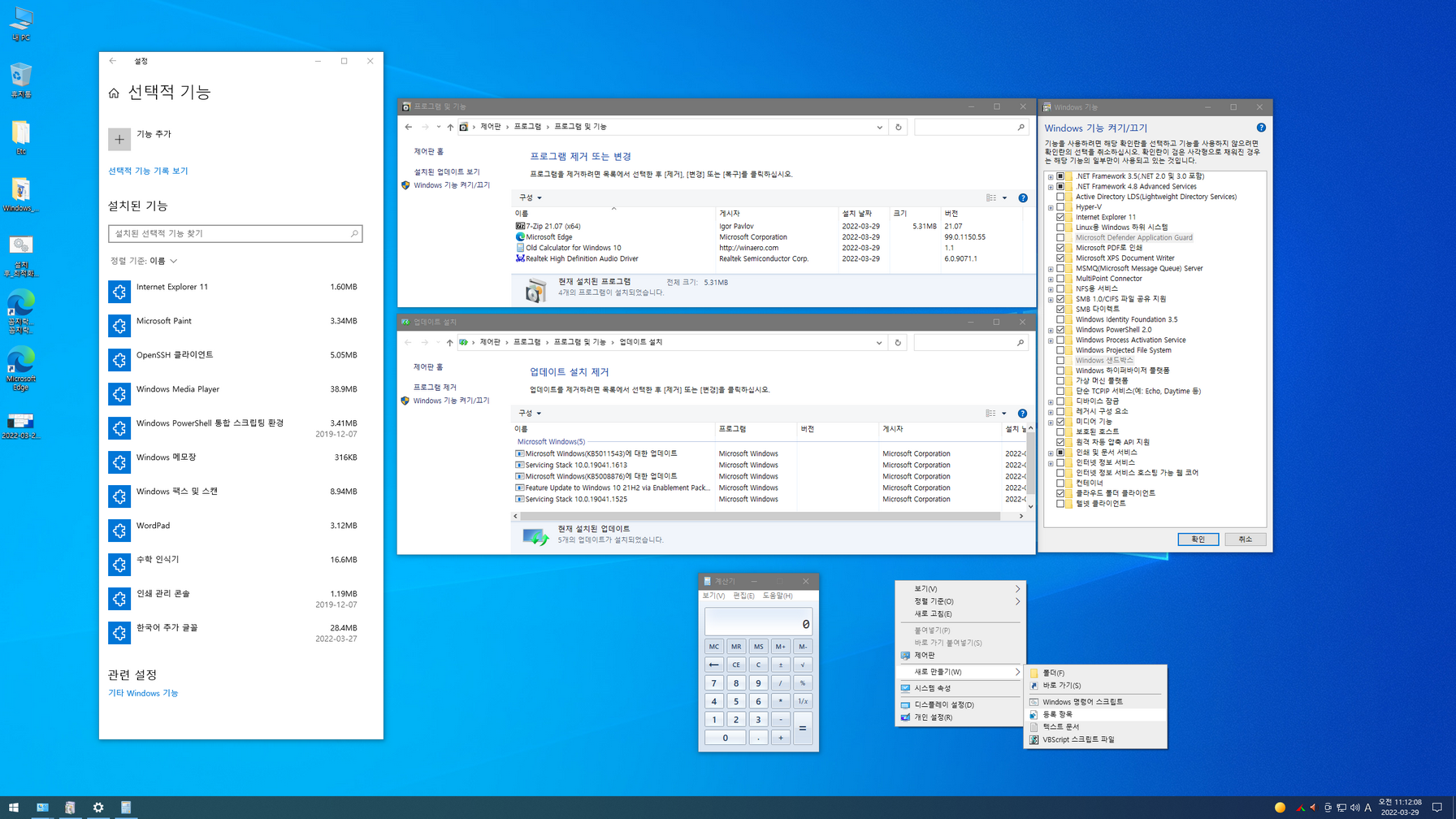Click the volume icon in system tray
Viewport: 1456px width, 819px height.
point(1354,808)
